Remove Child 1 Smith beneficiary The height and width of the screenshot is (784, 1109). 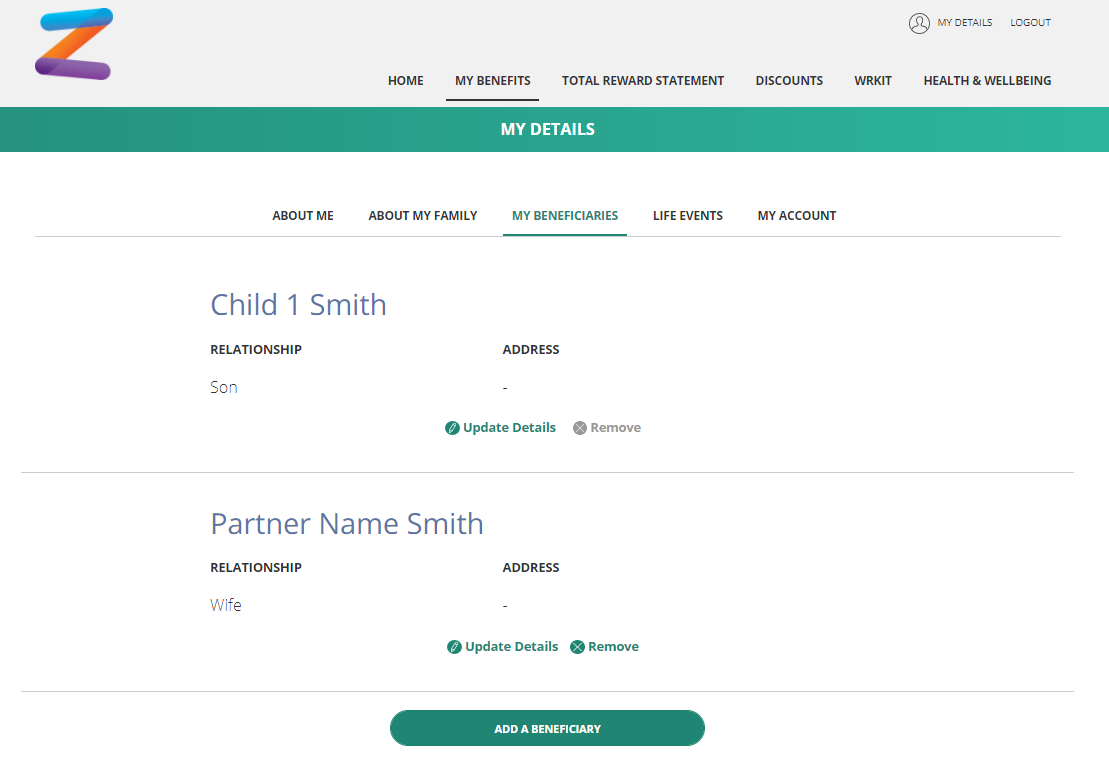pyautogui.click(x=607, y=428)
